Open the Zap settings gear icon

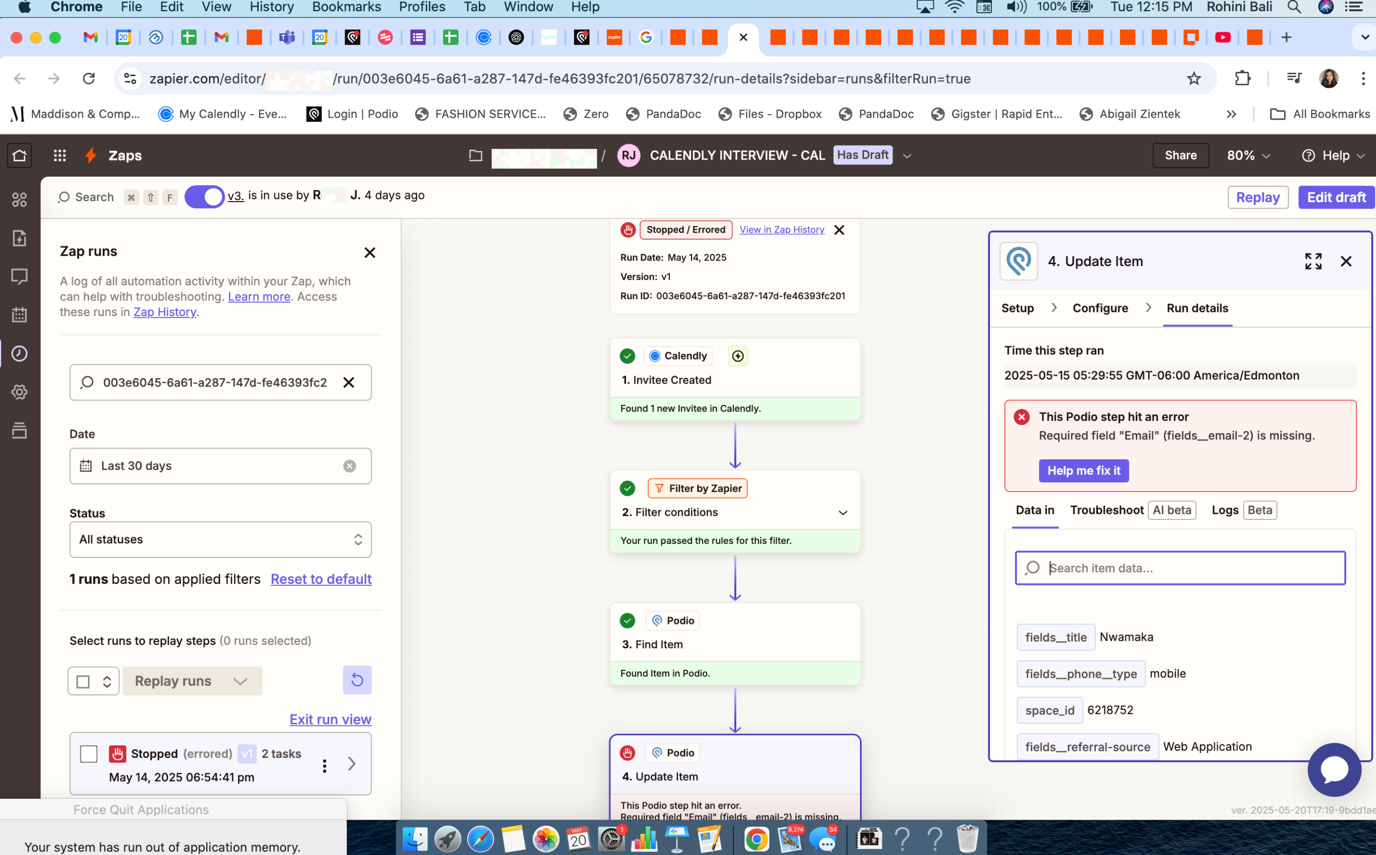[x=19, y=392]
